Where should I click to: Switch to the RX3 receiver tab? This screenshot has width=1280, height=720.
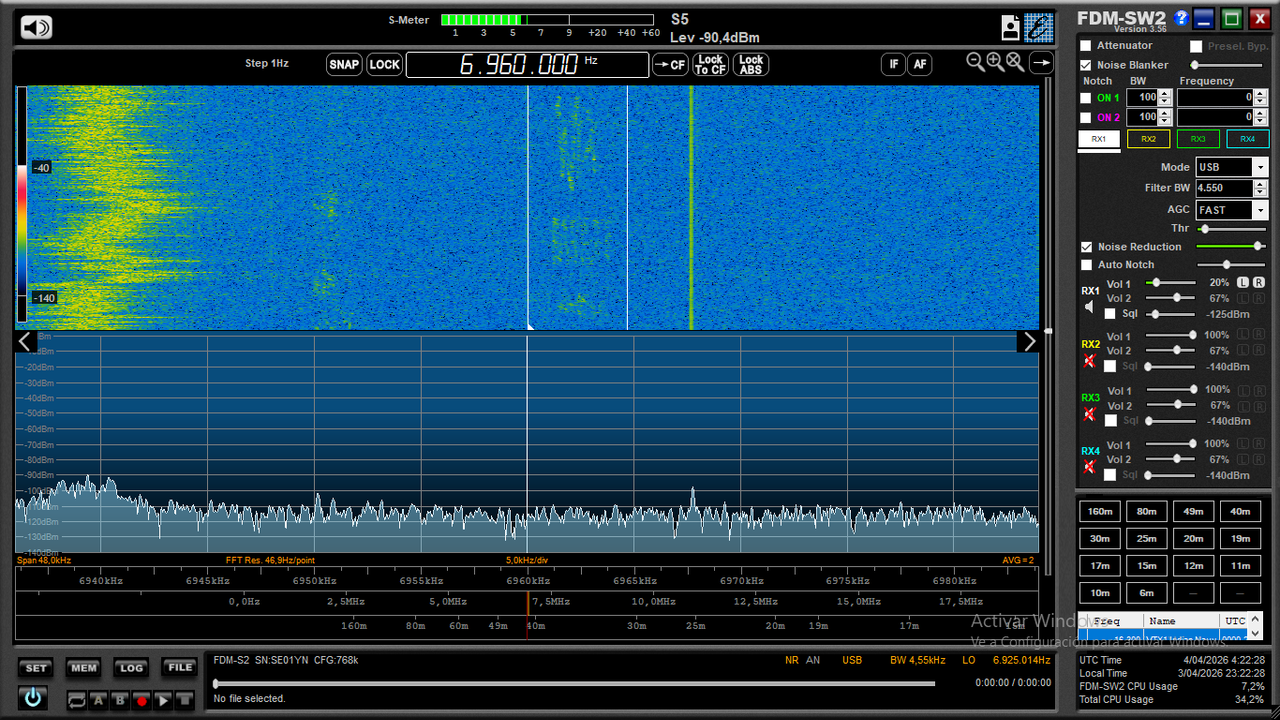[1198, 139]
